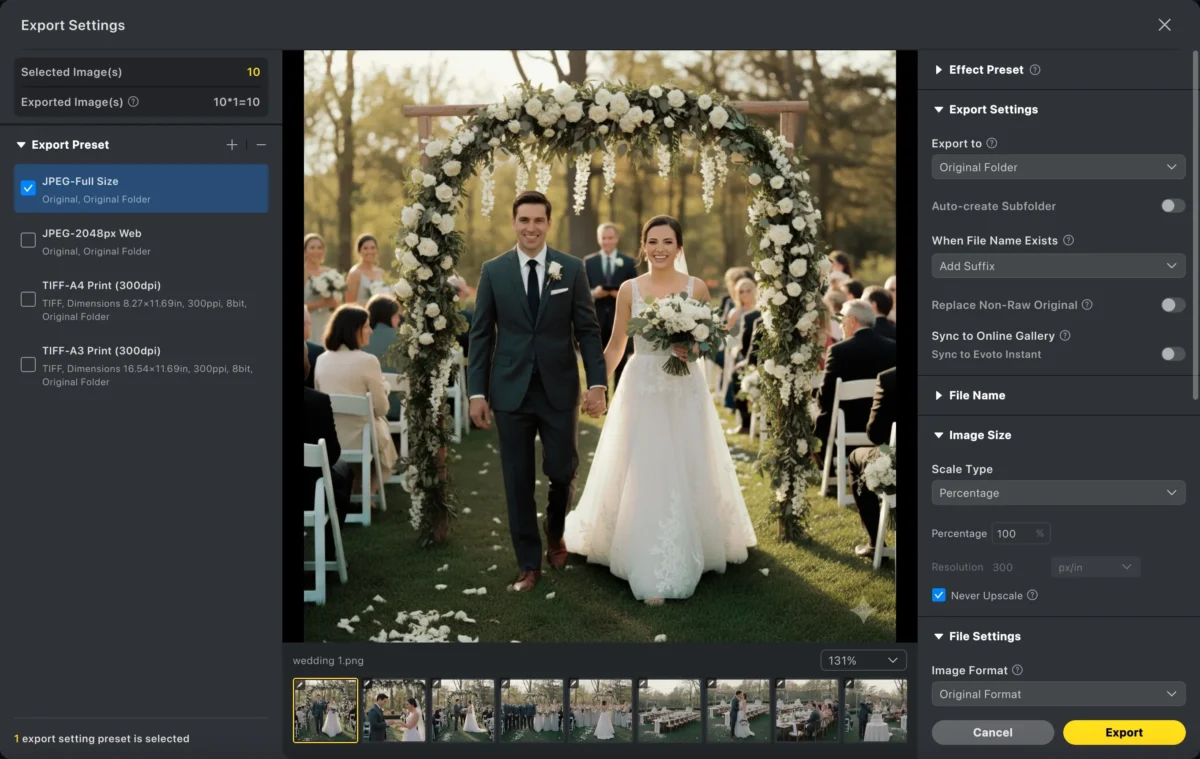Turn on Sync to Evoto Instant
Viewport: 1200px width, 759px height.
click(x=1172, y=354)
